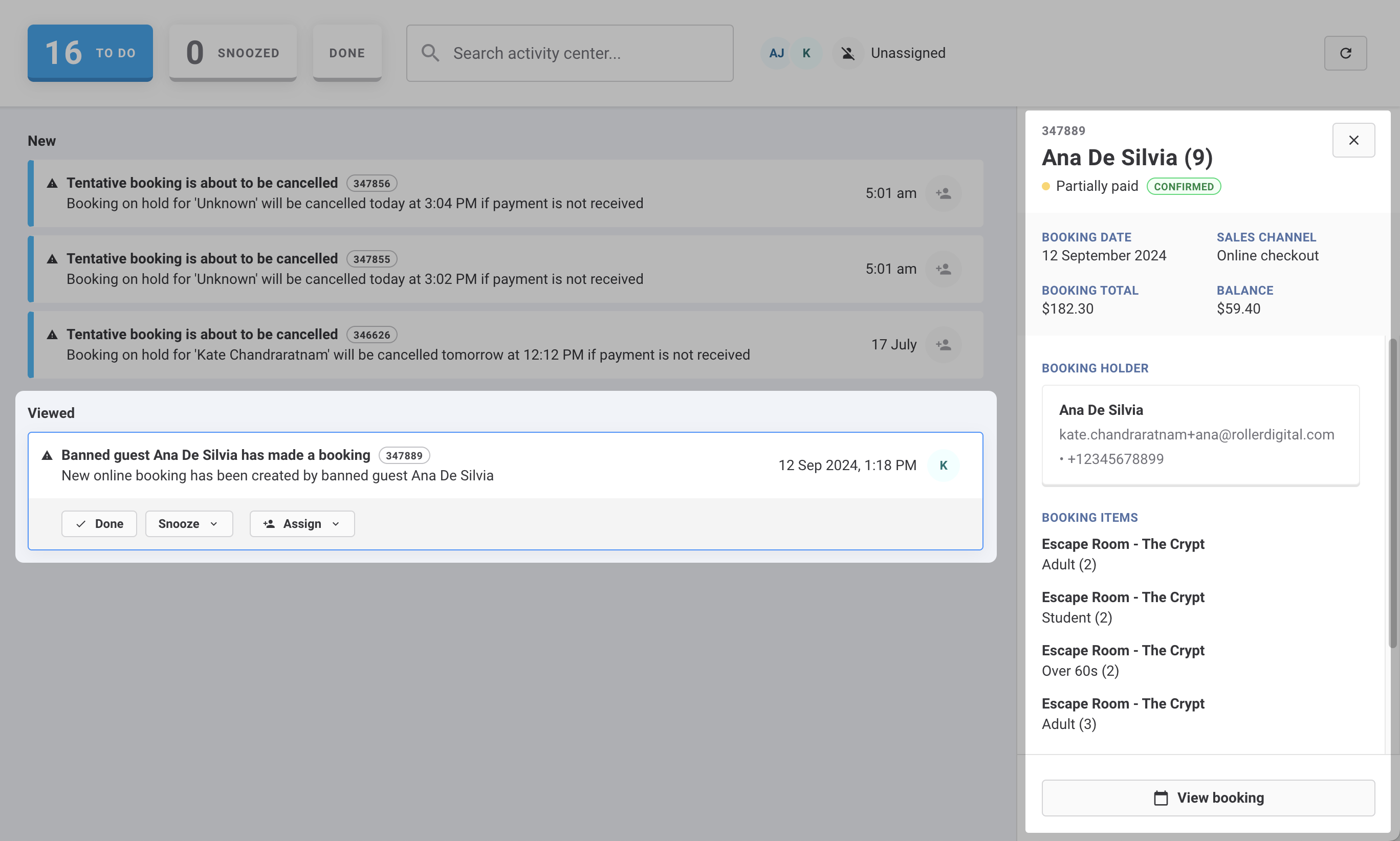Click the balance amount $59.40
Image resolution: width=1400 pixels, height=841 pixels.
tap(1238, 309)
